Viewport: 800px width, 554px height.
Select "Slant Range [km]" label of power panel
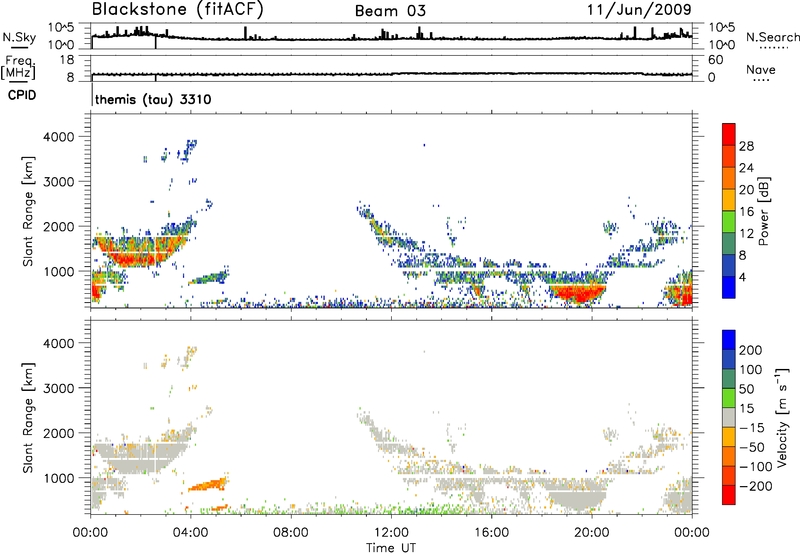click(28, 211)
